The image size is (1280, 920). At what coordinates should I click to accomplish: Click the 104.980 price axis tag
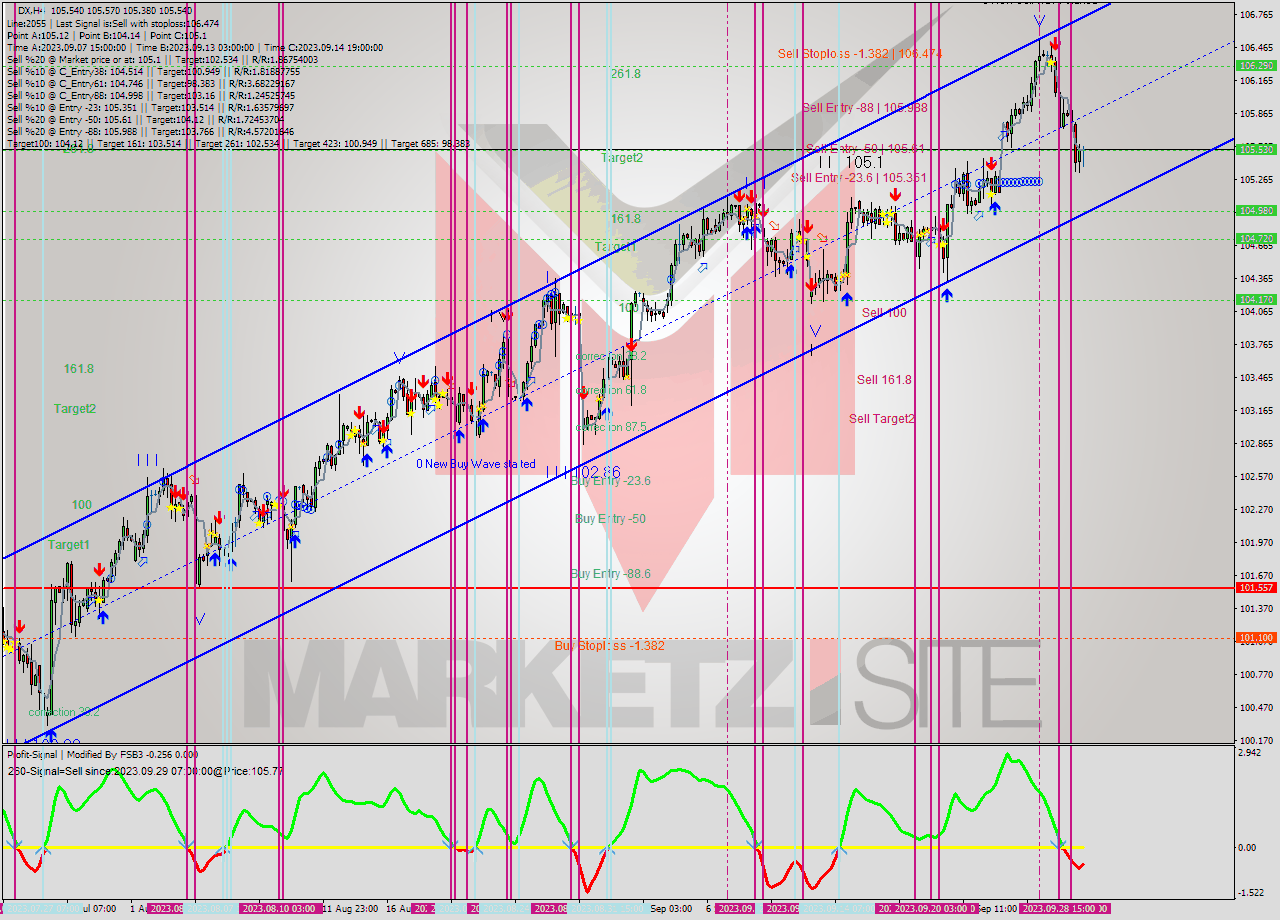pos(1256,210)
